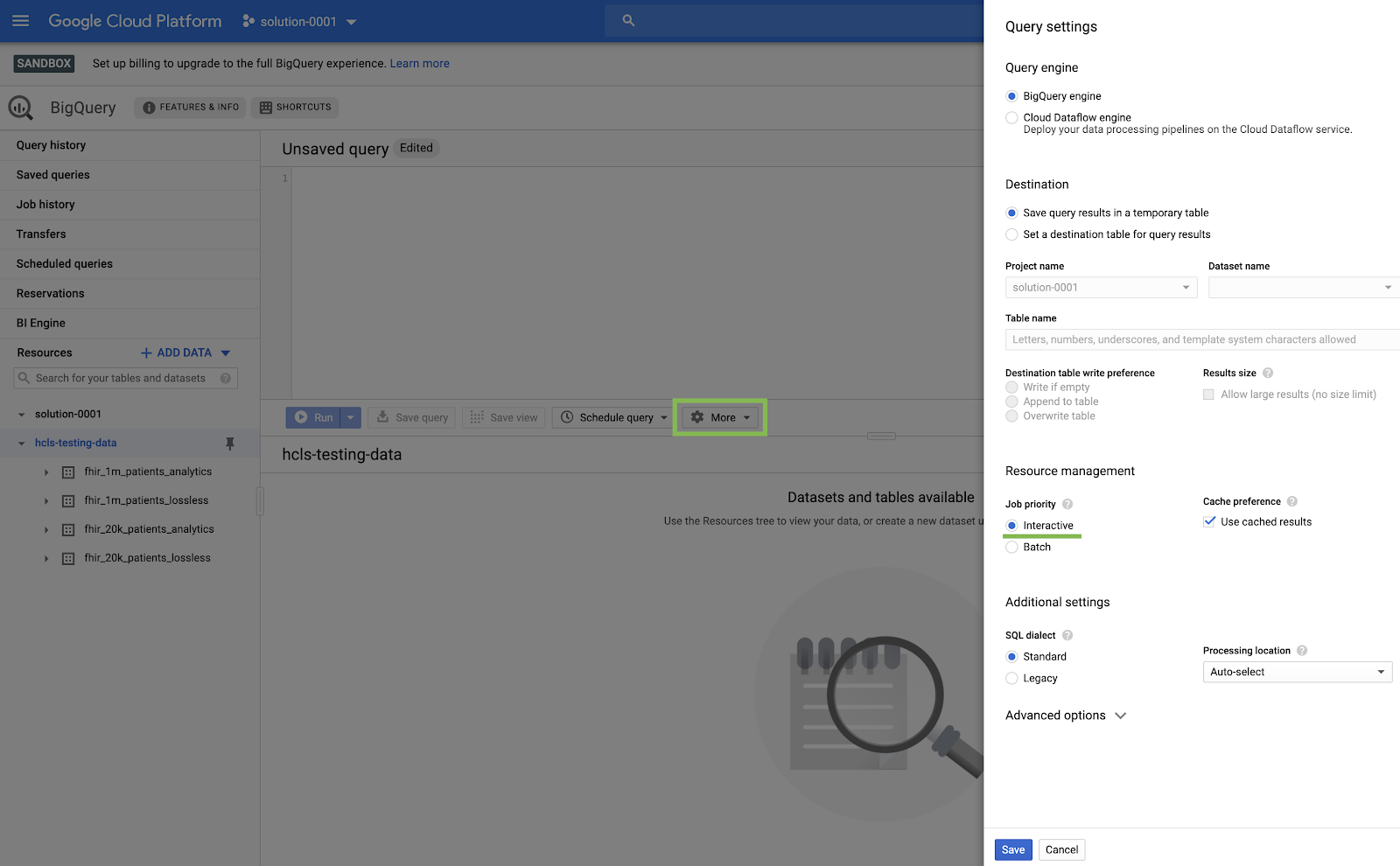Screen dimensions: 1400x866
Task: Follow the Learn more billing link
Action: click(419, 64)
